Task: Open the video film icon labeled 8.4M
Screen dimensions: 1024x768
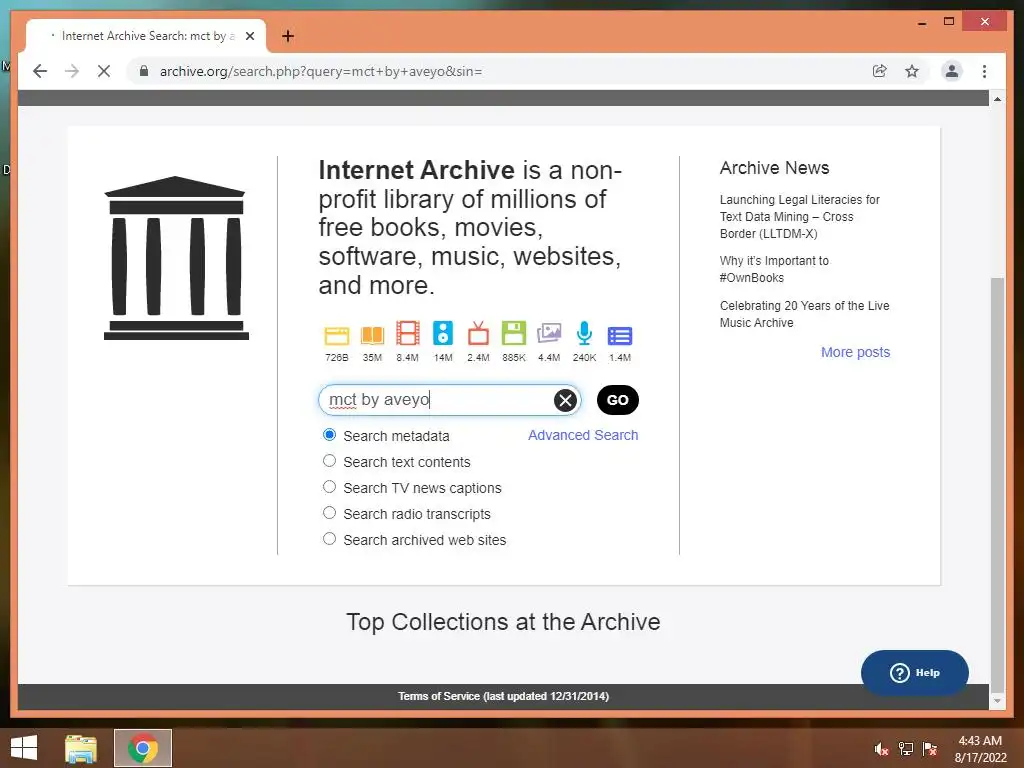Action: [408, 334]
